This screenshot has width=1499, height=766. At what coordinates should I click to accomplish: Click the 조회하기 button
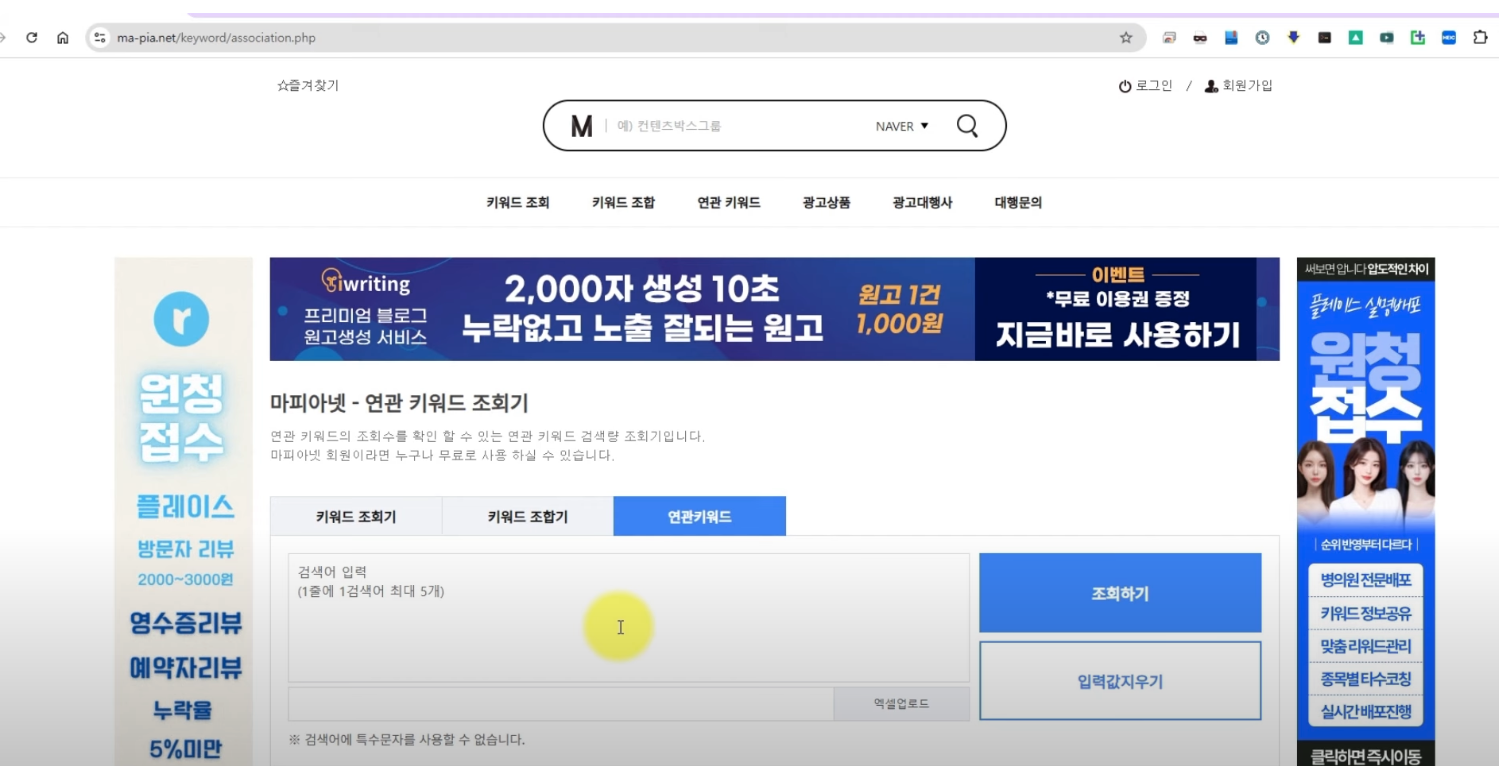point(1119,592)
